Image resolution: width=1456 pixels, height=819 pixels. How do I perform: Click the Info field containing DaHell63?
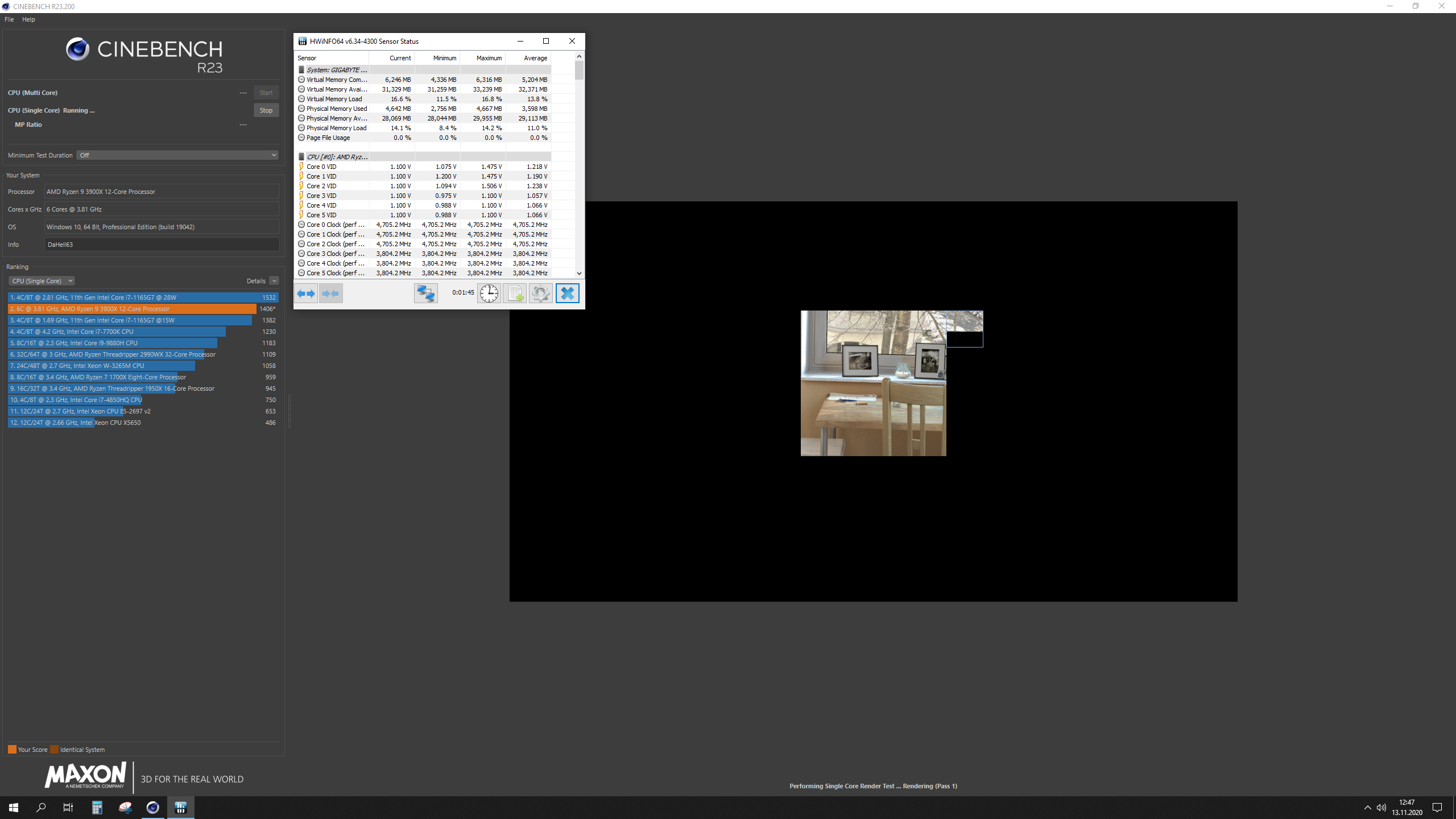pos(162,245)
